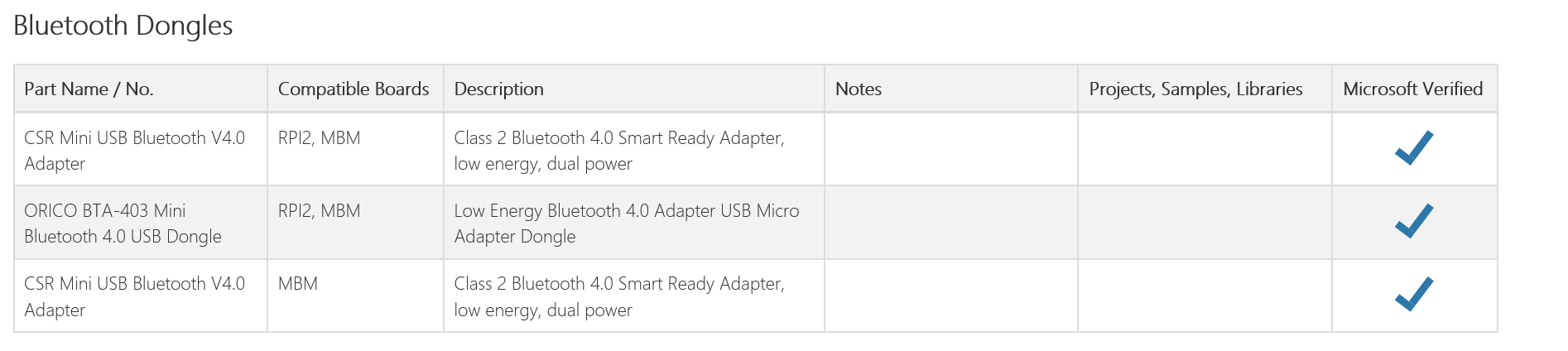Select the Low Energy Bluetooth 4.0 Adapter description
1568x351 pixels.
[x=627, y=224]
